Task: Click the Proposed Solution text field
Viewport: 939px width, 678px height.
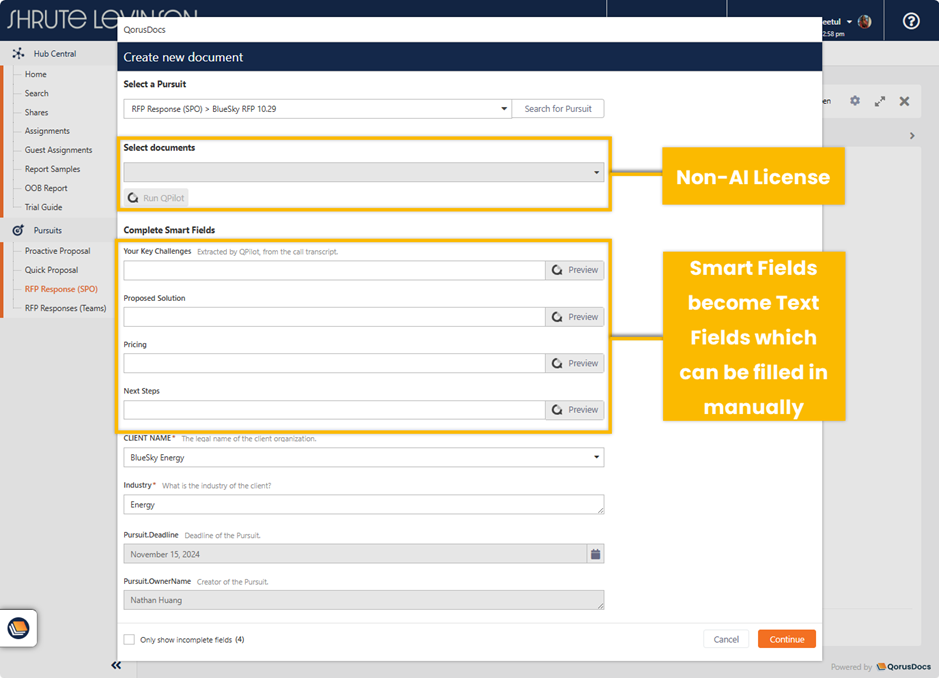Action: click(x=334, y=317)
